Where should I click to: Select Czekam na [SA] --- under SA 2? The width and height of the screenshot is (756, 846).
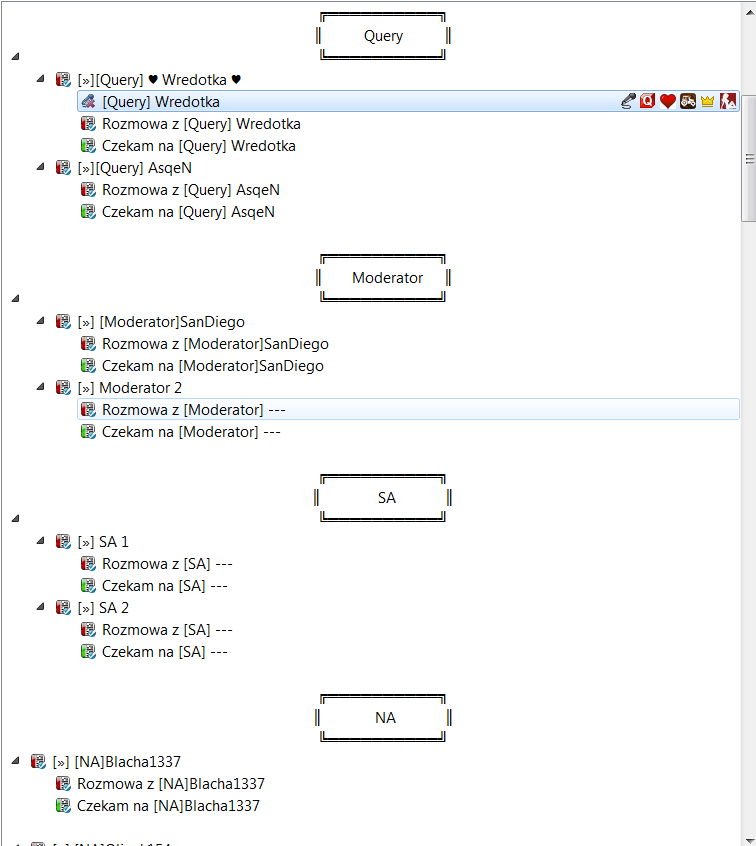pyautogui.click(x=165, y=652)
